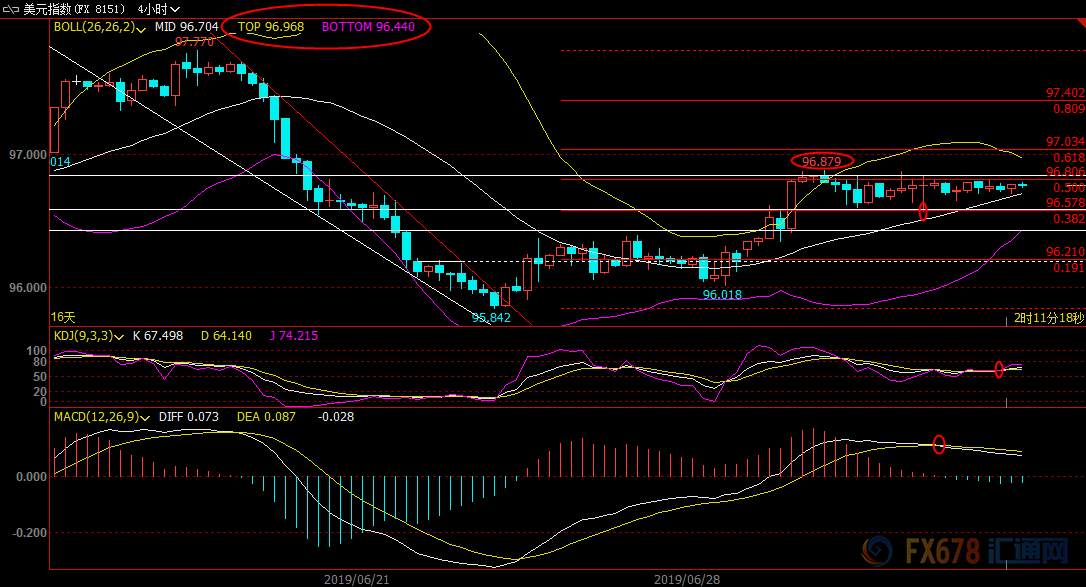Screen dimensions: 1086x587
Task: Click the red circle marker on KDJ line
Action: click(x=999, y=369)
